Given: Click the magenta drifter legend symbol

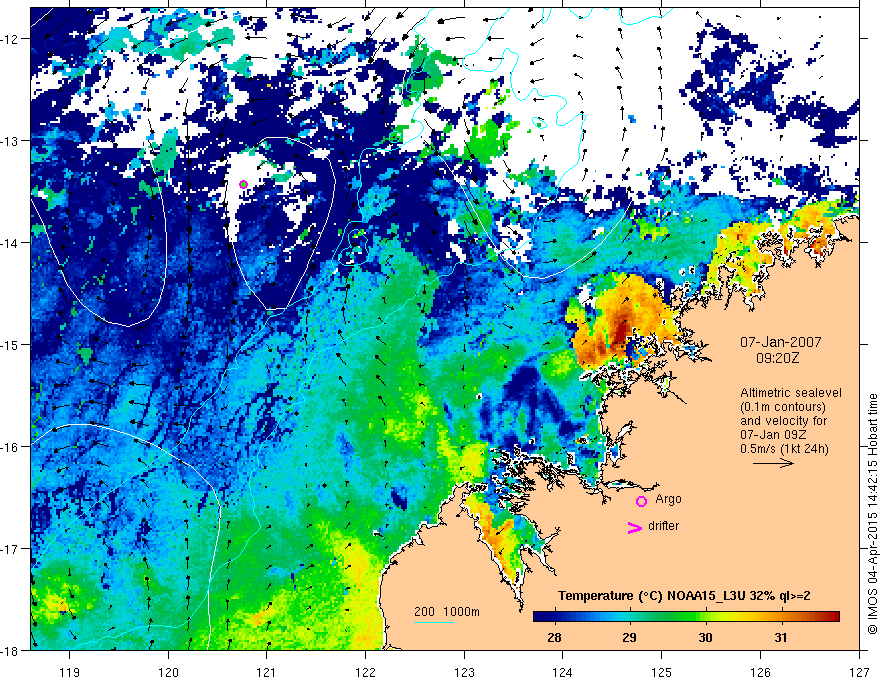Looking at the screenshot, I should pos(634,527).
